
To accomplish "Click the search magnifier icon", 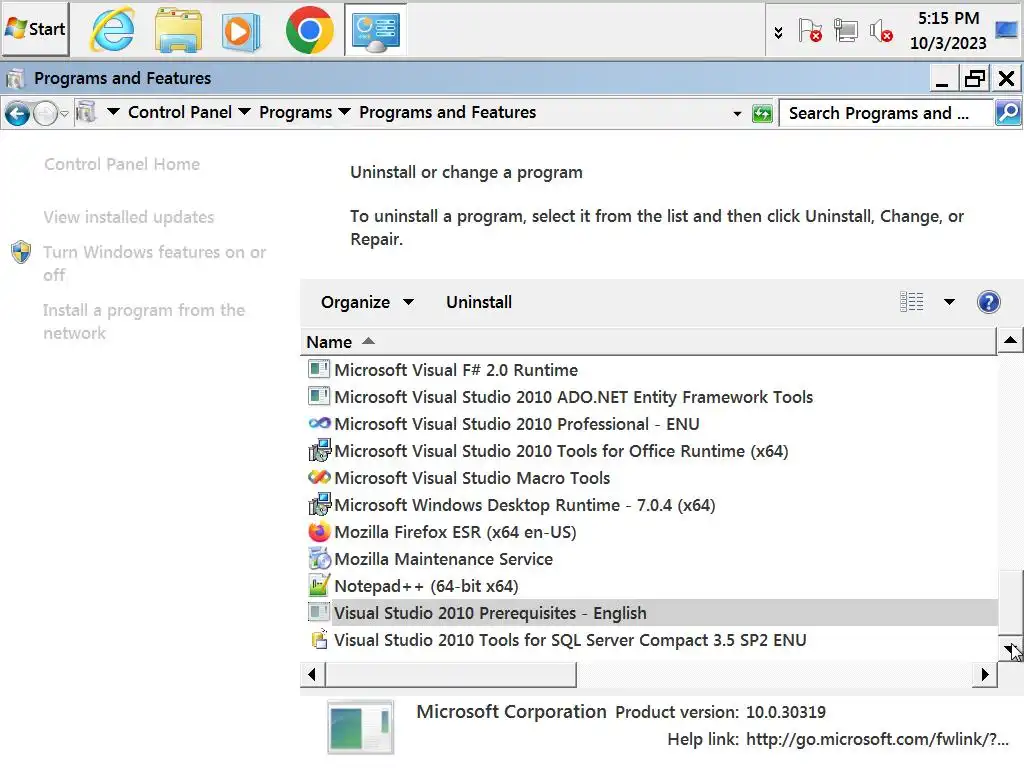I will click(1008, 113).
